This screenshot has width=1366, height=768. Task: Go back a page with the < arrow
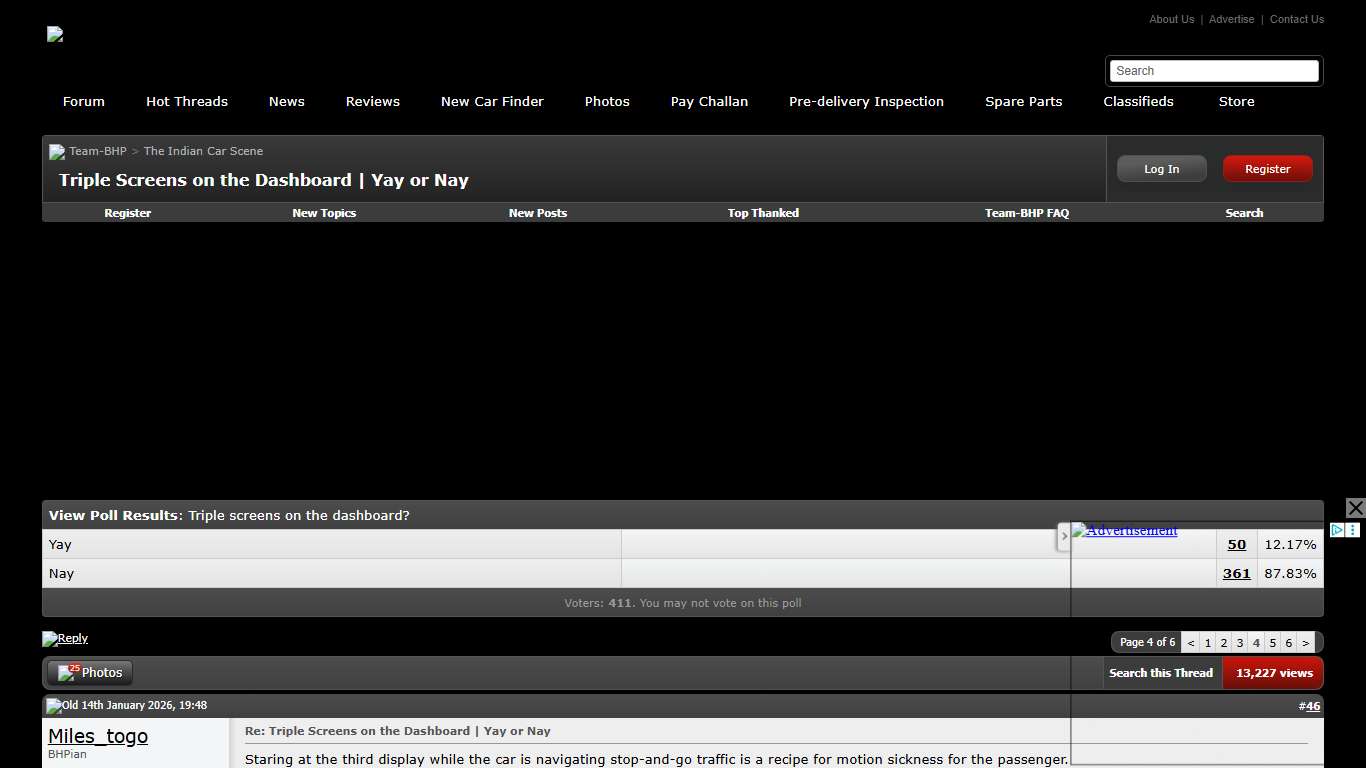point(1190,642)
